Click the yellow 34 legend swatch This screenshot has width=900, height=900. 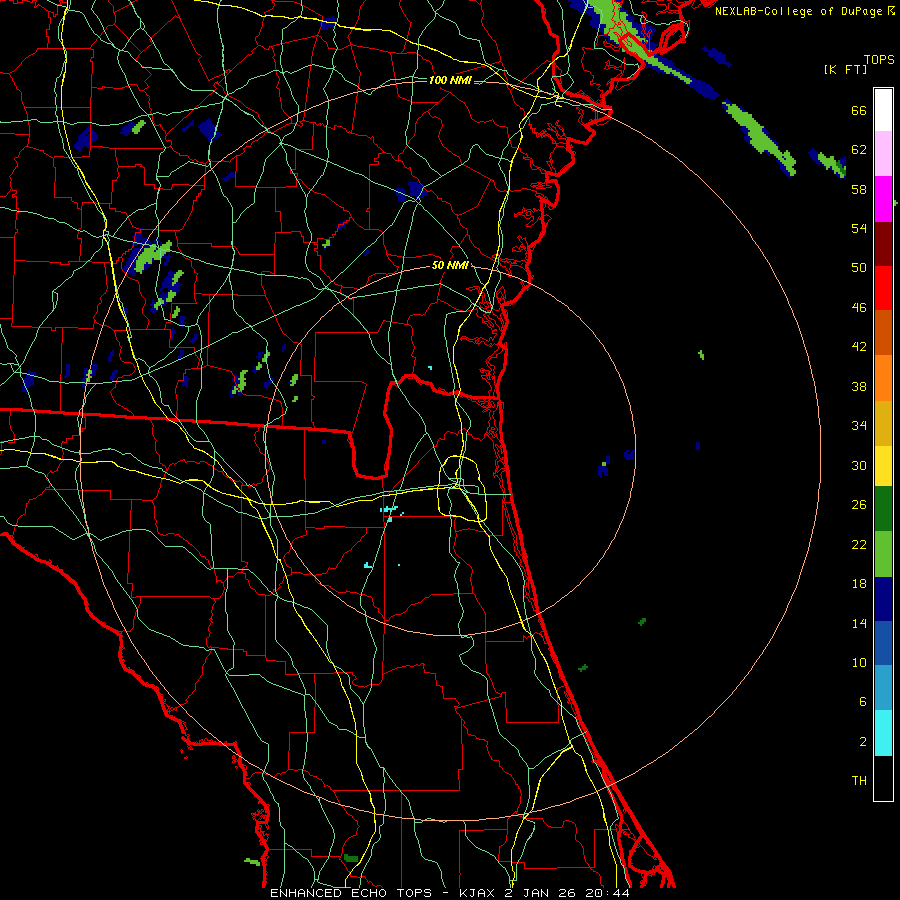point(883,466)
